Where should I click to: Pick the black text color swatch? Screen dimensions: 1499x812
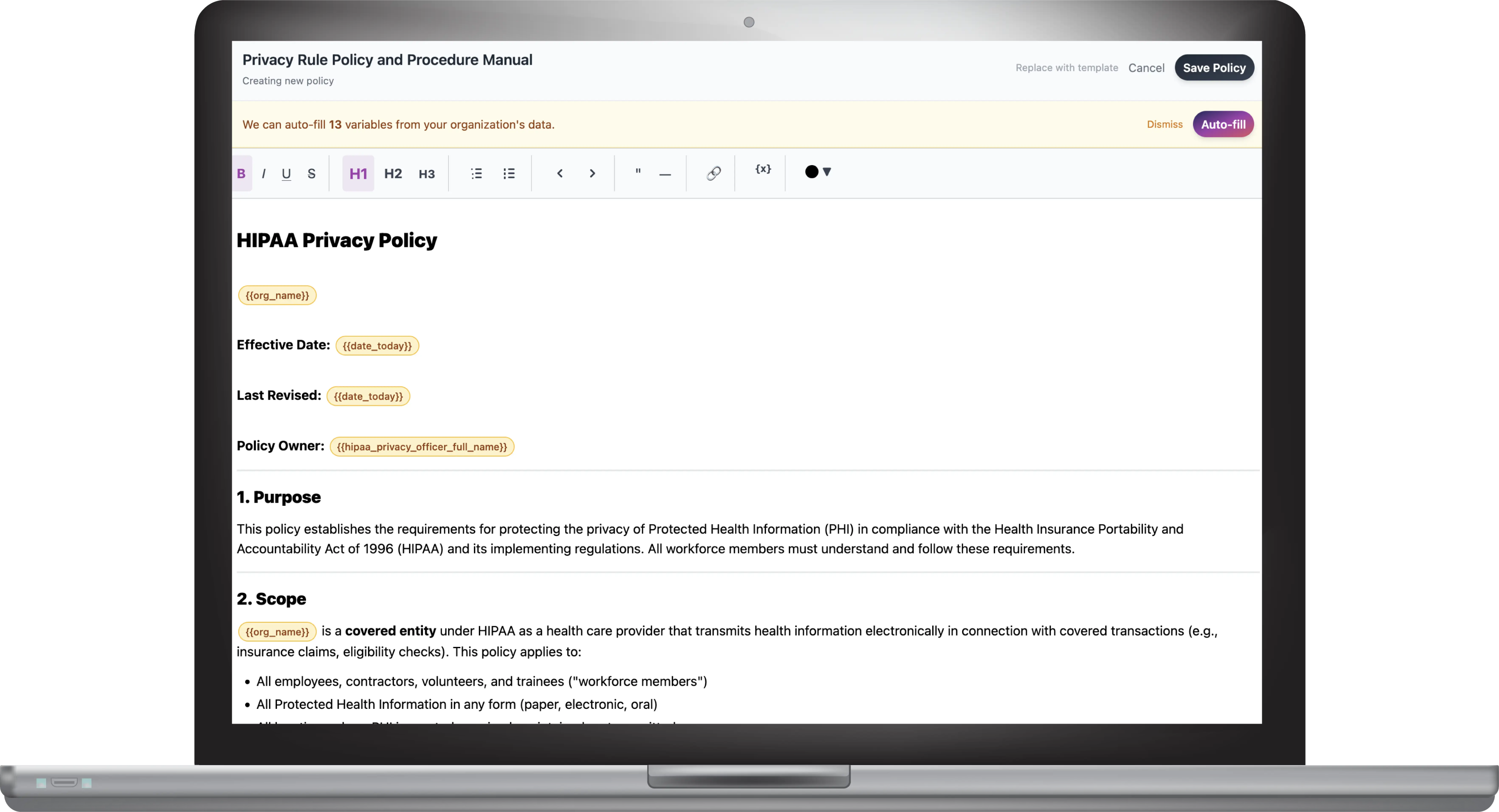[x=811, y=171]
